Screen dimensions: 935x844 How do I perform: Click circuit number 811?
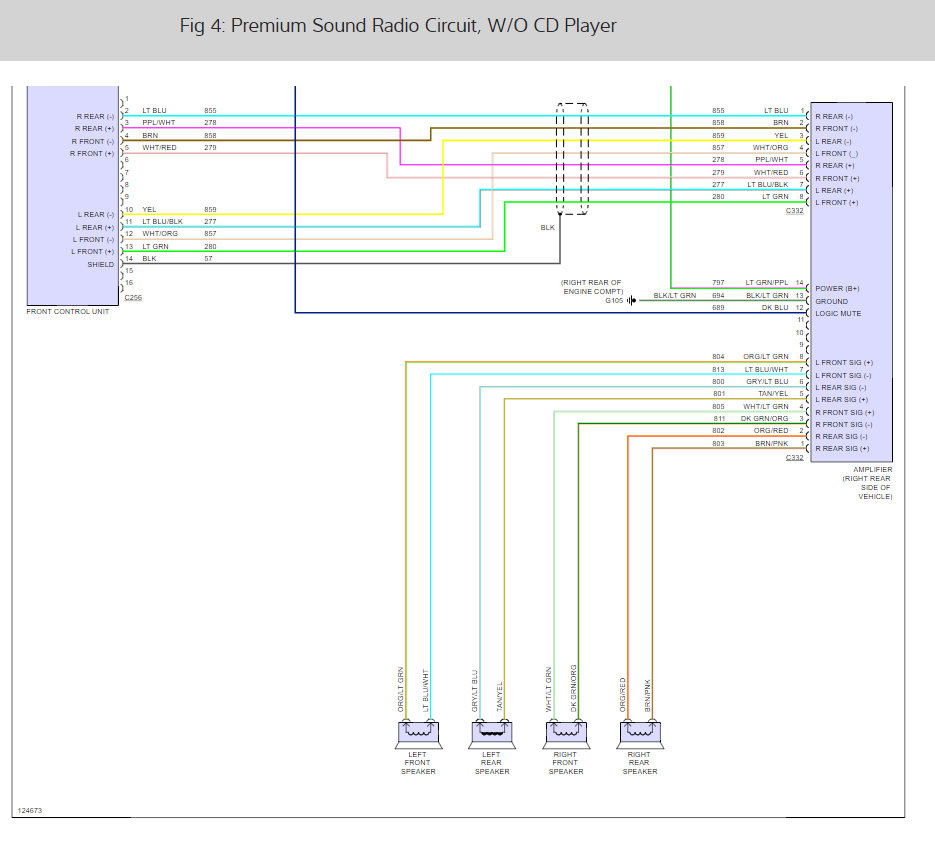tap(719, 419)
